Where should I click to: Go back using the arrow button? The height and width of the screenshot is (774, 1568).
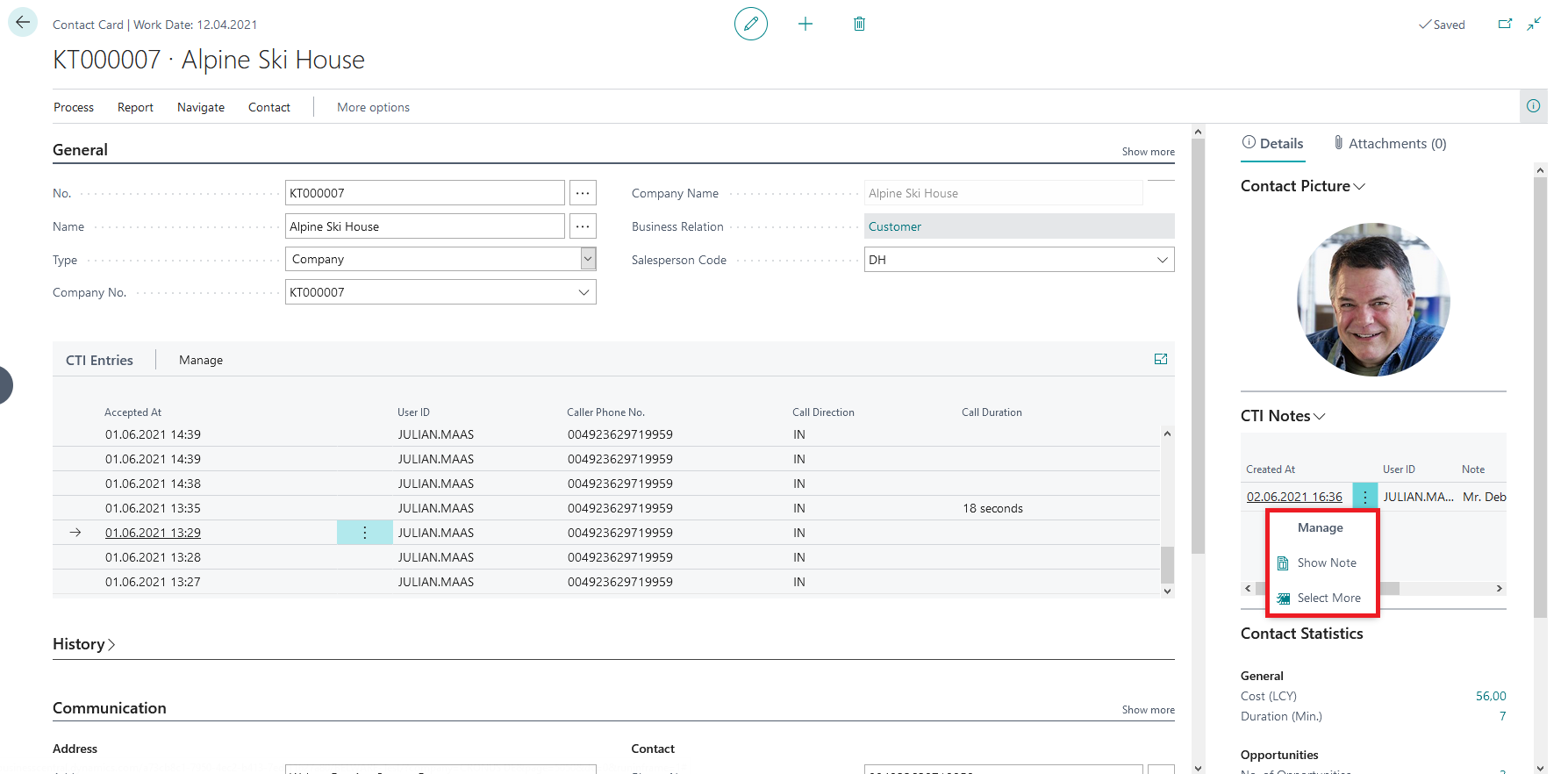point(23,23)
